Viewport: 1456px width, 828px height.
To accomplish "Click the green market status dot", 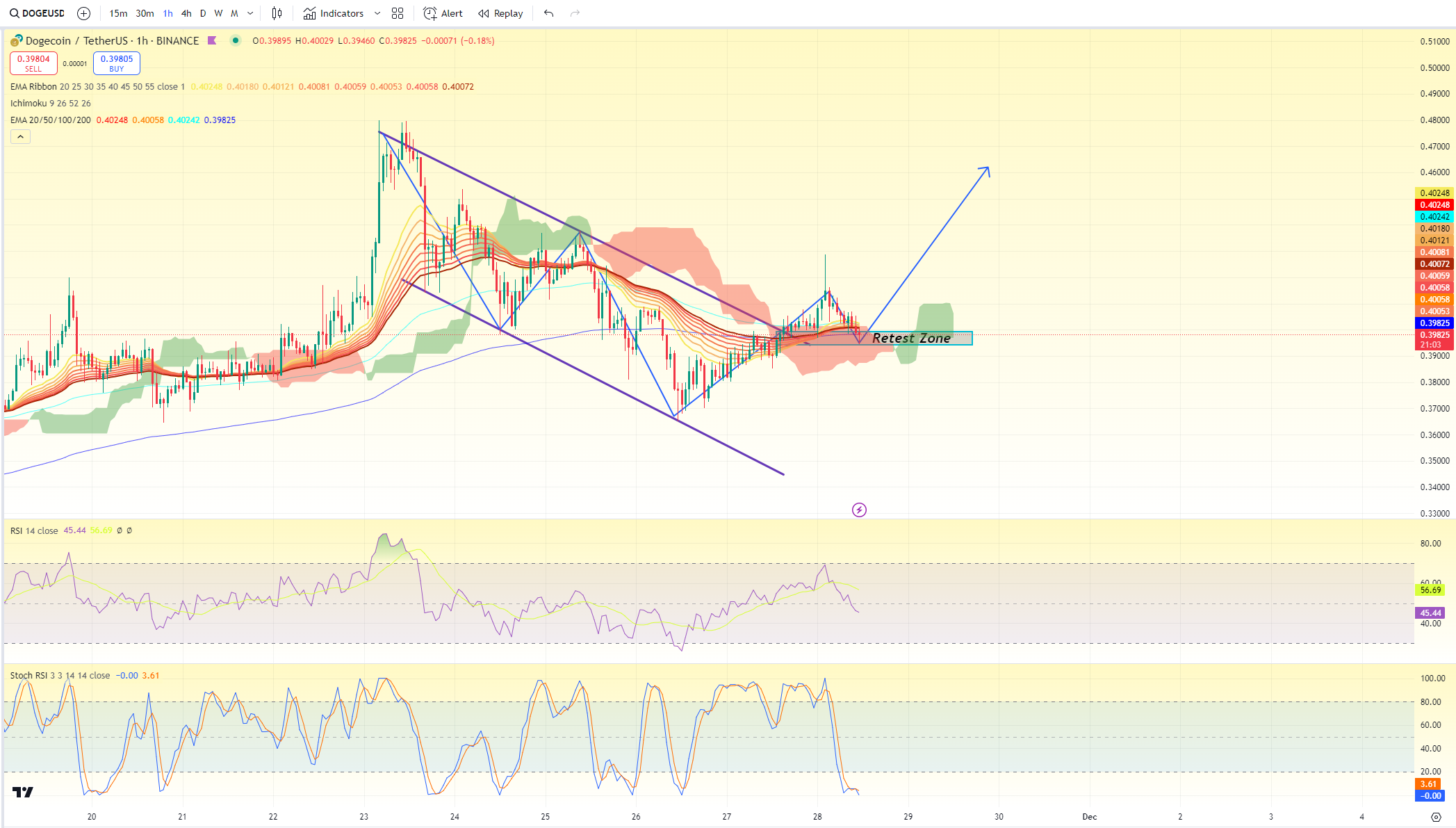I will (x=236, y=40).
